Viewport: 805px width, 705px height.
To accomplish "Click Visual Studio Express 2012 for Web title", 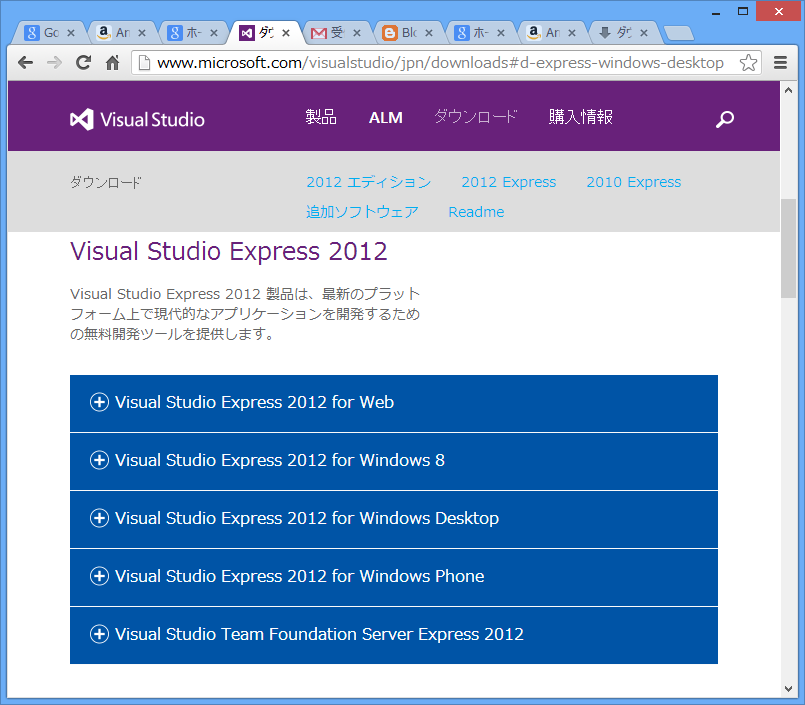I will [254, 402].
